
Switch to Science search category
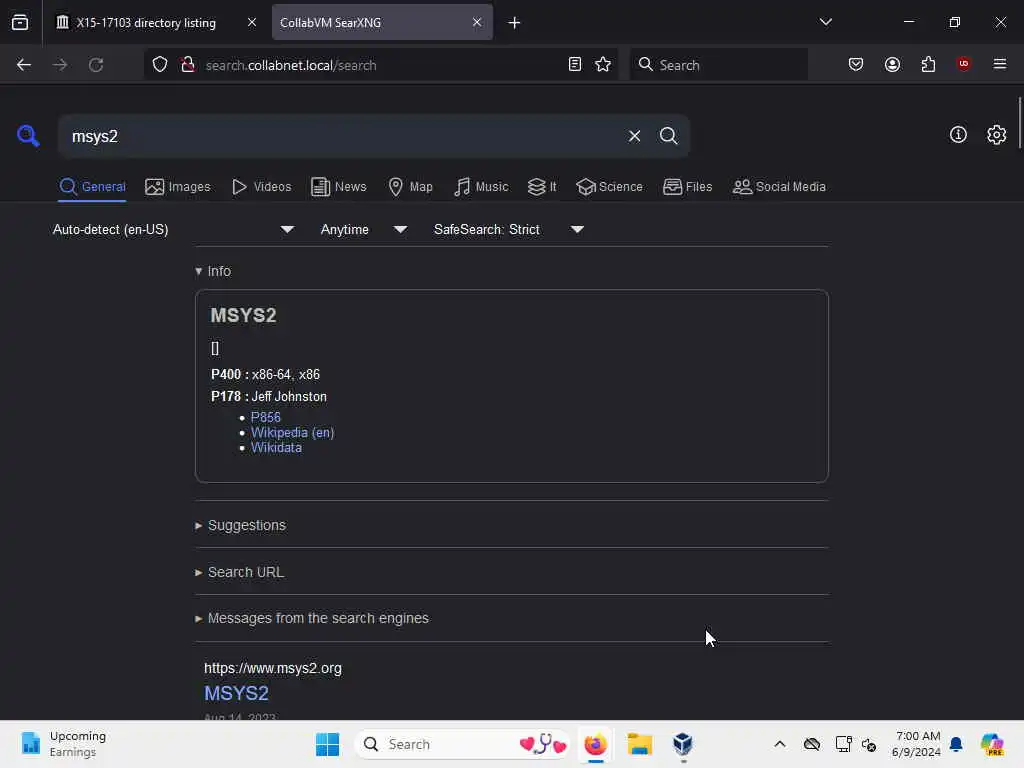point(609,187)
